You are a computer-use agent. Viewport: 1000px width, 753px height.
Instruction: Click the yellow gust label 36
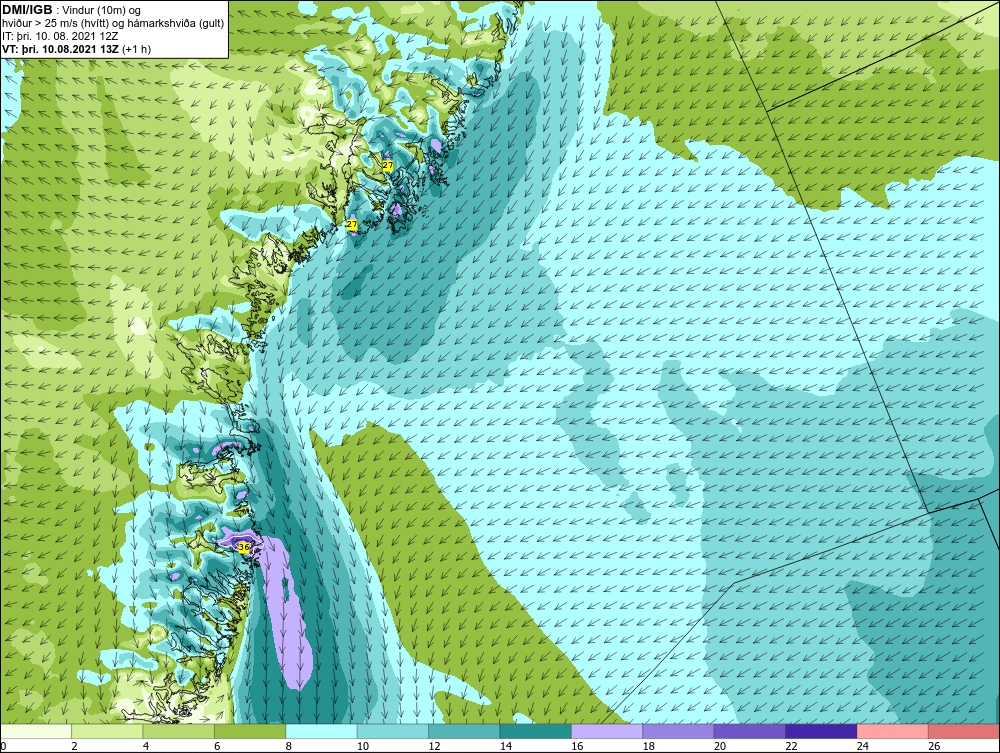click(244, 547)
